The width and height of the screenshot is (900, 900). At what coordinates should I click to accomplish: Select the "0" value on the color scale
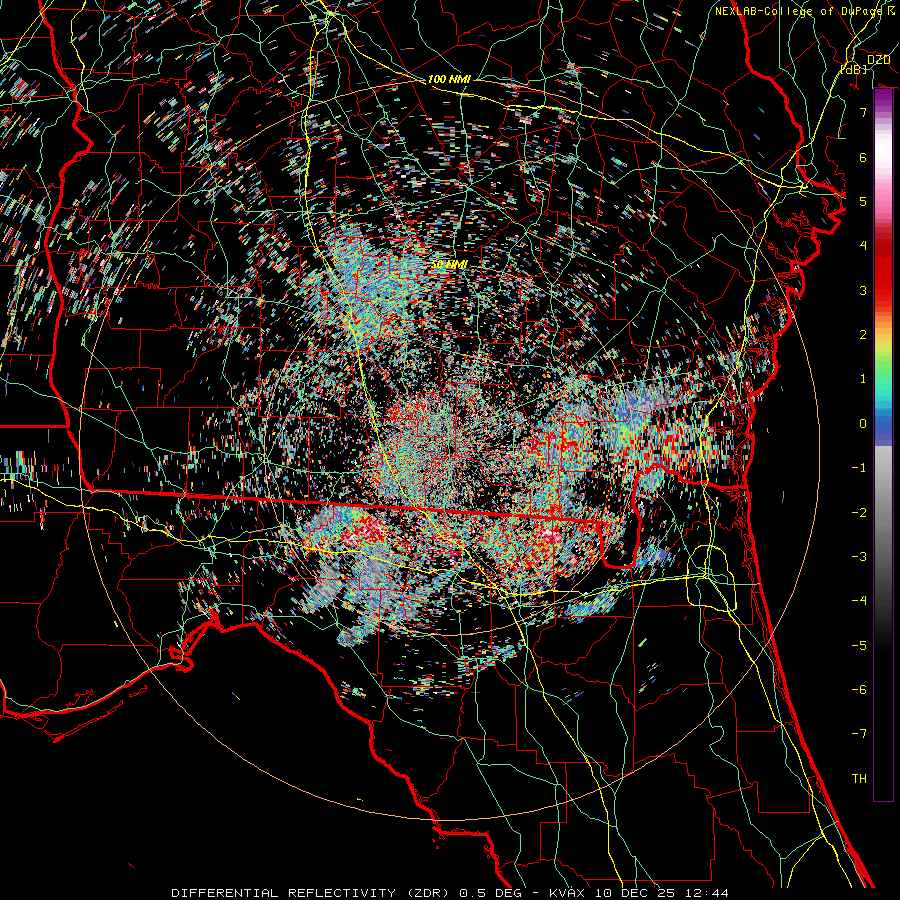[863, 424]
